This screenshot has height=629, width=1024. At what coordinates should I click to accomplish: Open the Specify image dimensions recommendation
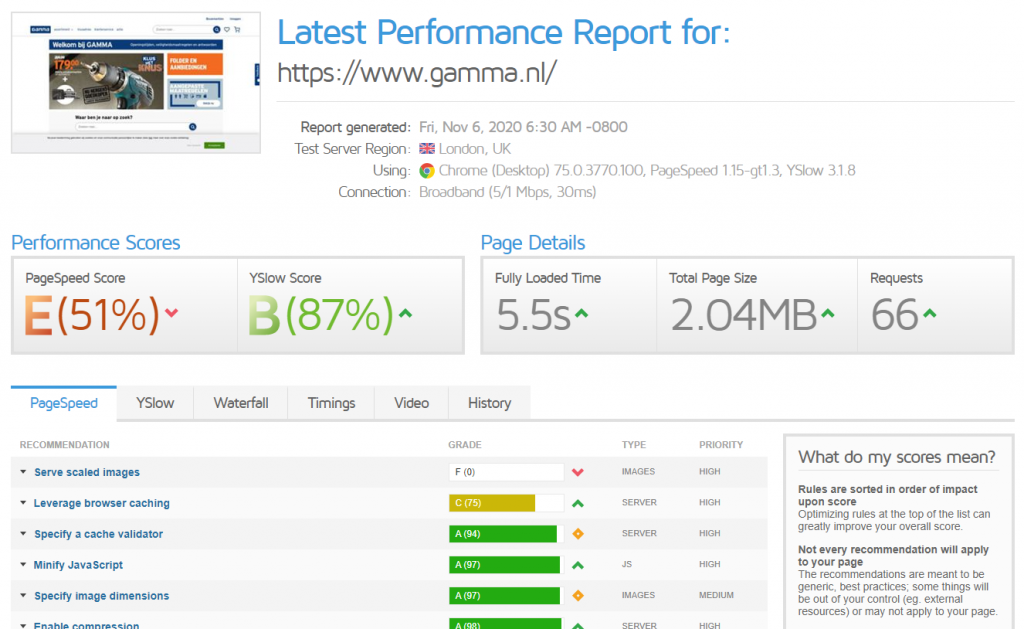pyautogui.click(x=102, y=596)
